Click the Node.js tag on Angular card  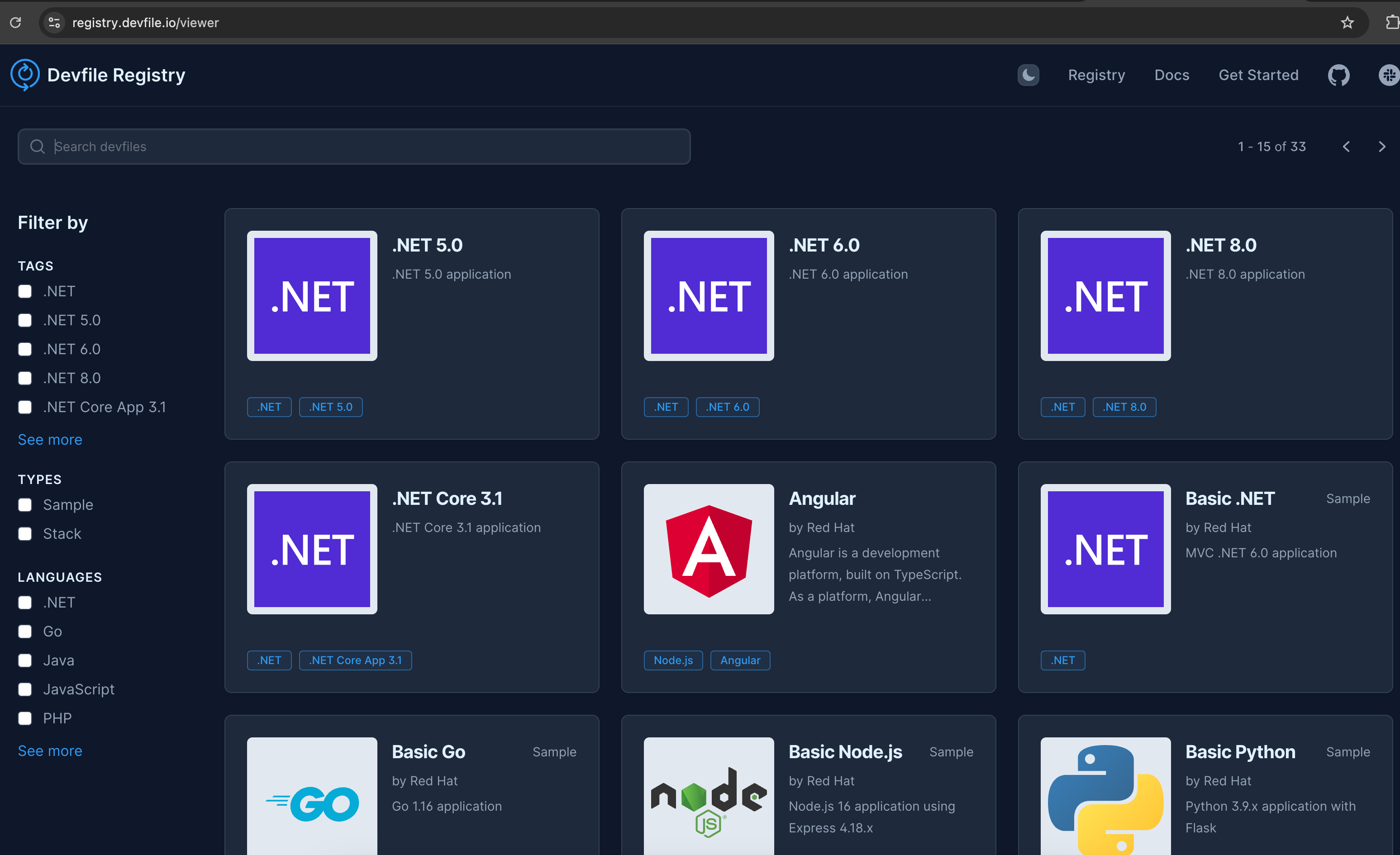673,660
